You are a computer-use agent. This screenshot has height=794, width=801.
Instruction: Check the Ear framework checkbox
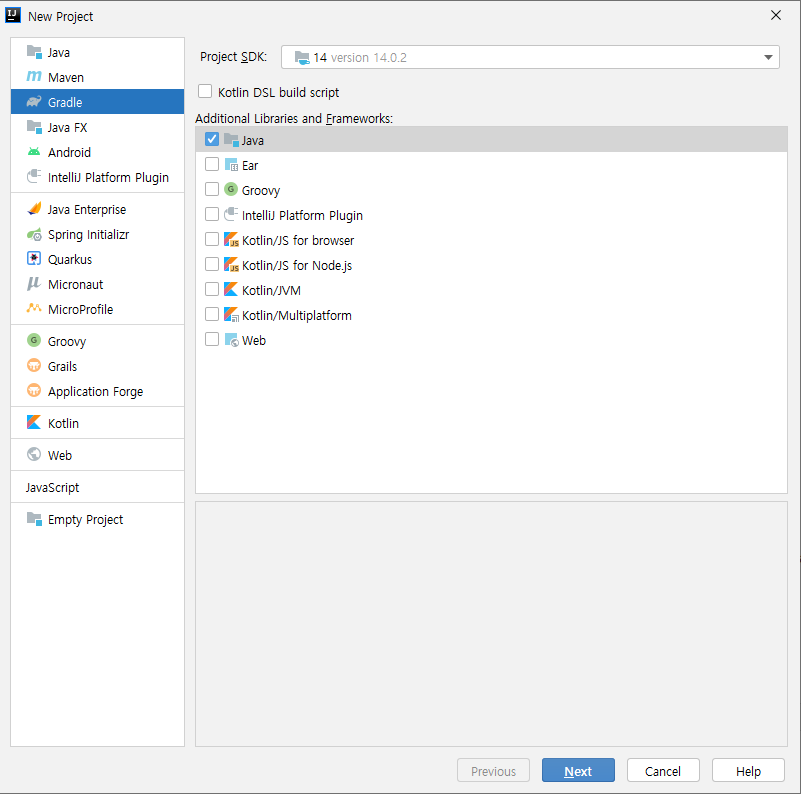click(x=212, y=164)
